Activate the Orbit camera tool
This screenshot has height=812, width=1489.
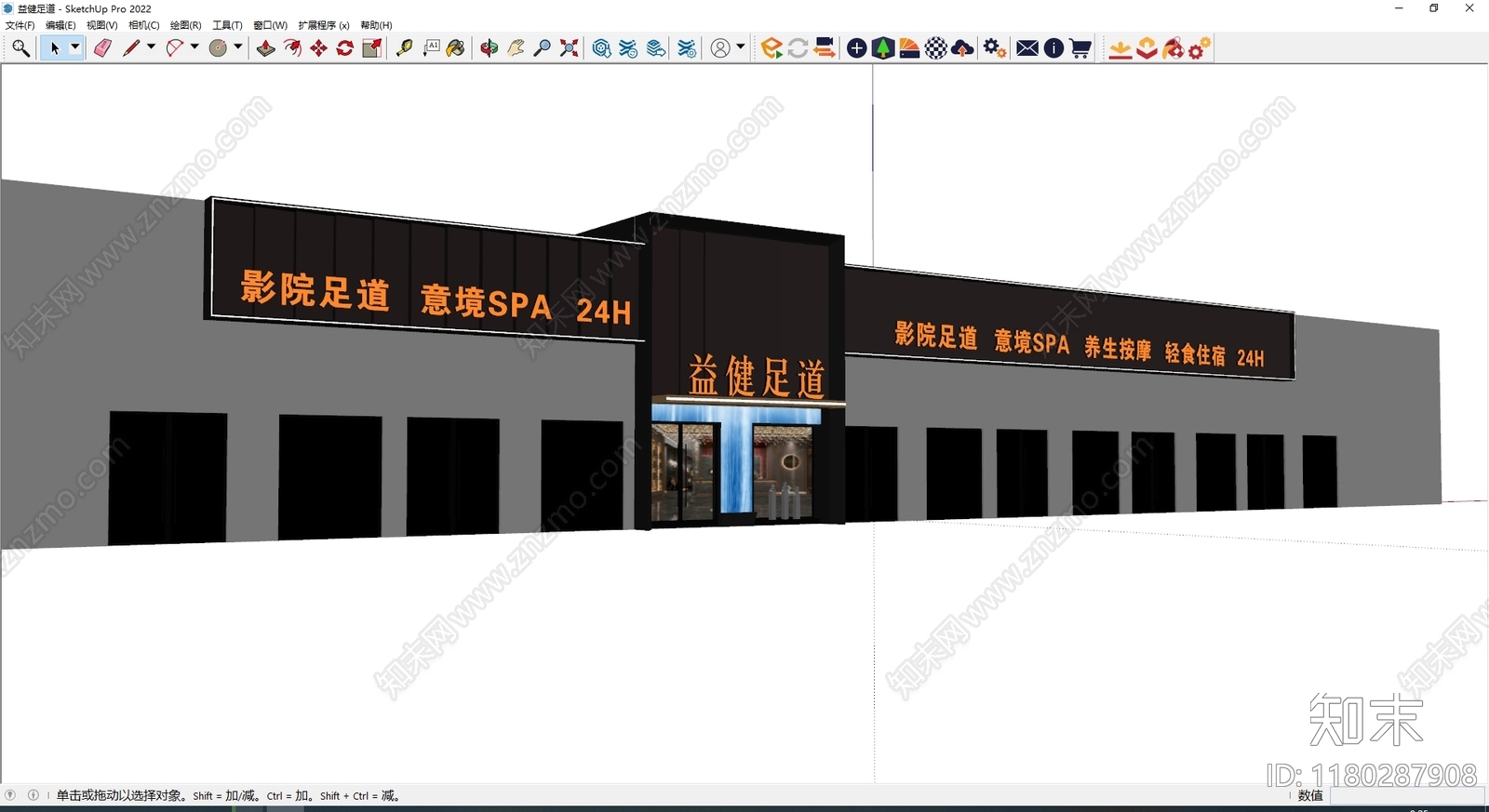pyautogui.click(x=490, y=48)
